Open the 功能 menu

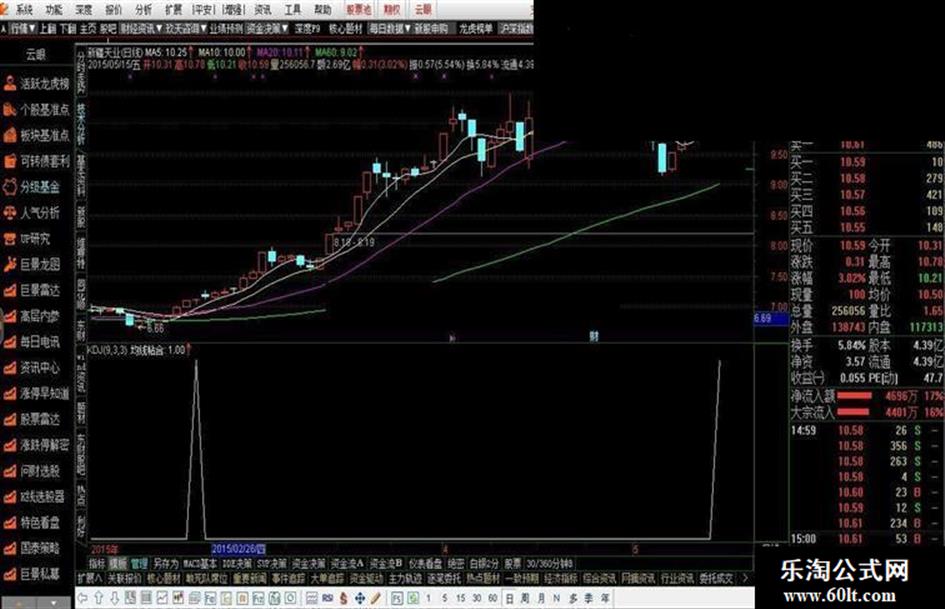point(54,10)
